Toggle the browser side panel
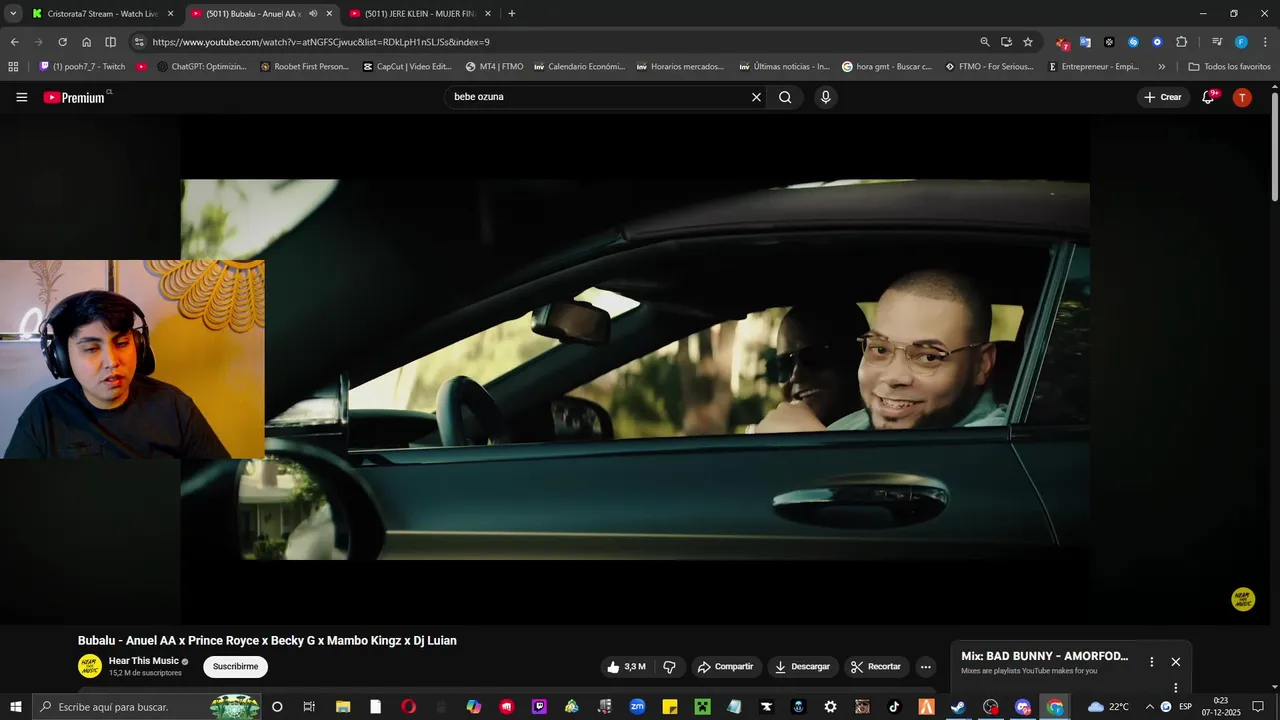Screen dimensions: 1280x720 (x=110, y=42)
